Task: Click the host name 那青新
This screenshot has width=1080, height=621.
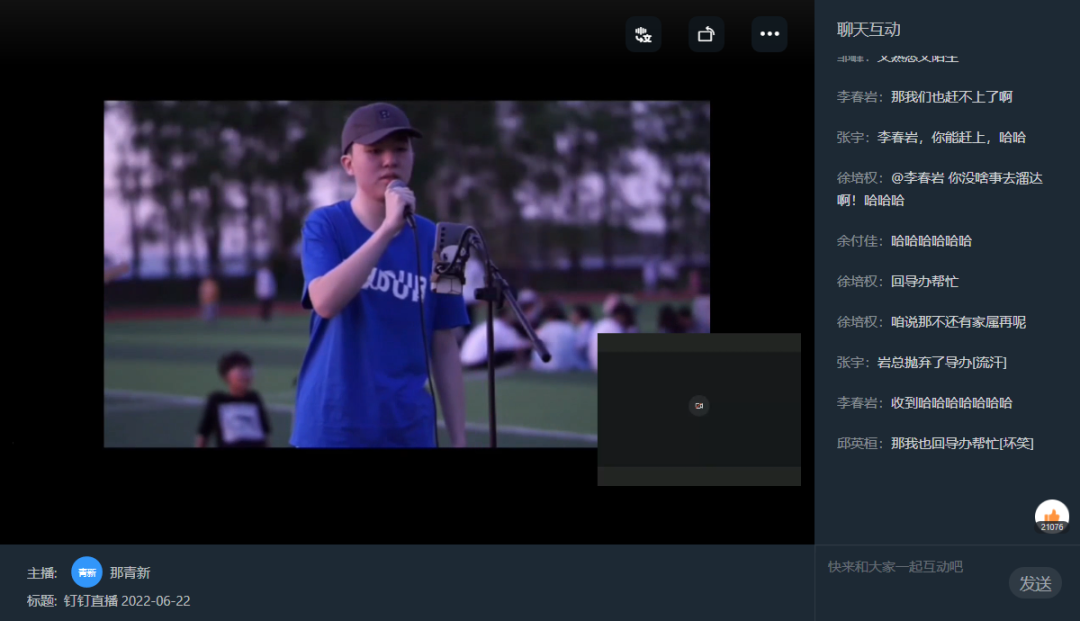Action: pyautogui.click(x=130, y=573)
